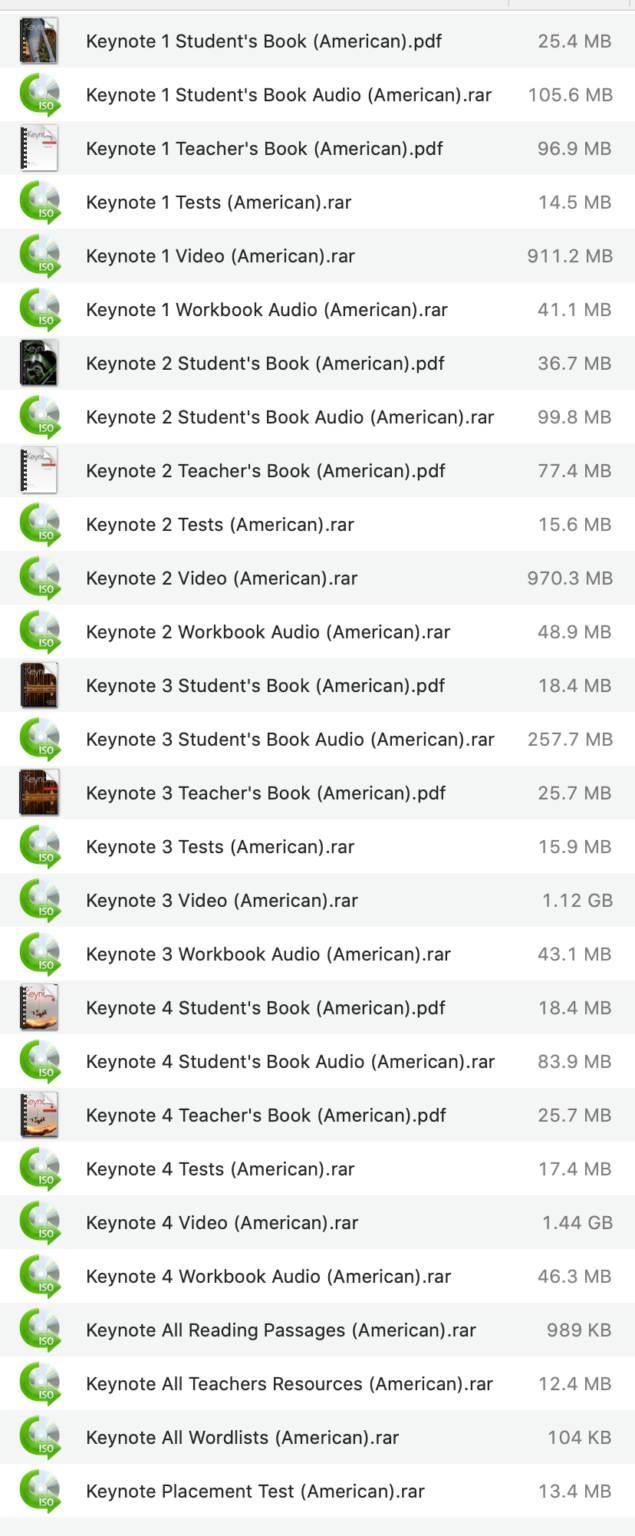The width and height of the screenshot is (635, 1536).
Task: Select the disc icon for Keynote All Reading Passages
Action: [x=39, y=1330]
